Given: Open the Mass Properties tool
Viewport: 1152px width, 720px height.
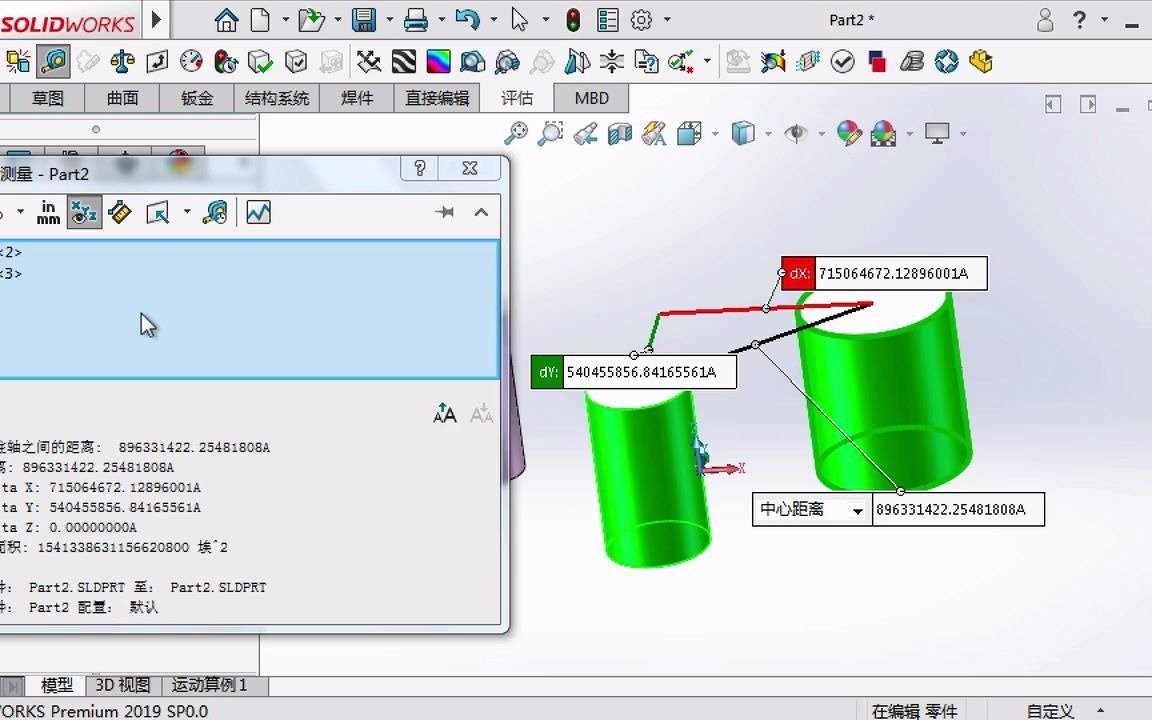Looking at the screenshot, I should pos(123,61).
